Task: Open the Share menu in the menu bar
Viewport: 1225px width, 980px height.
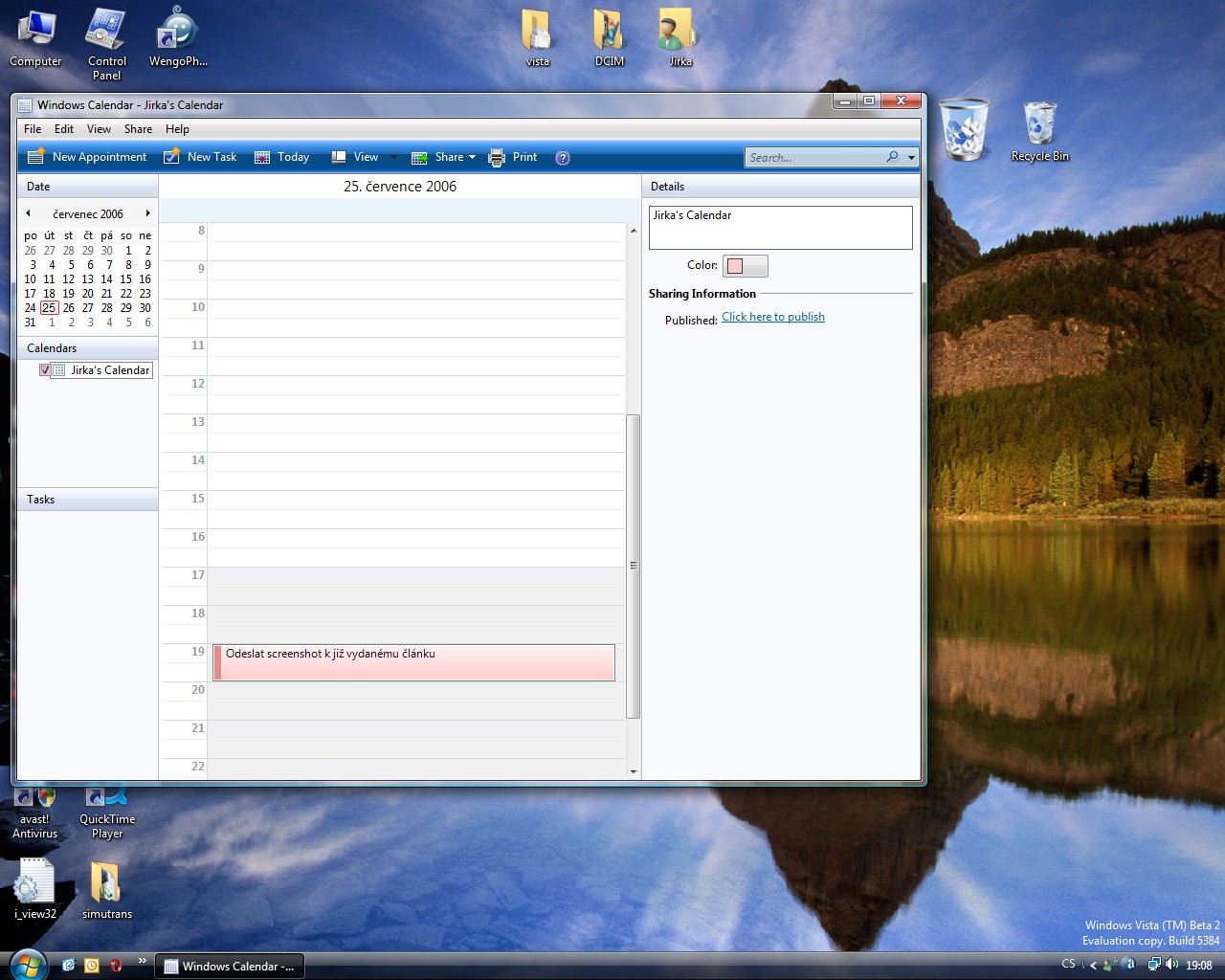Action: tap(138, 129)
